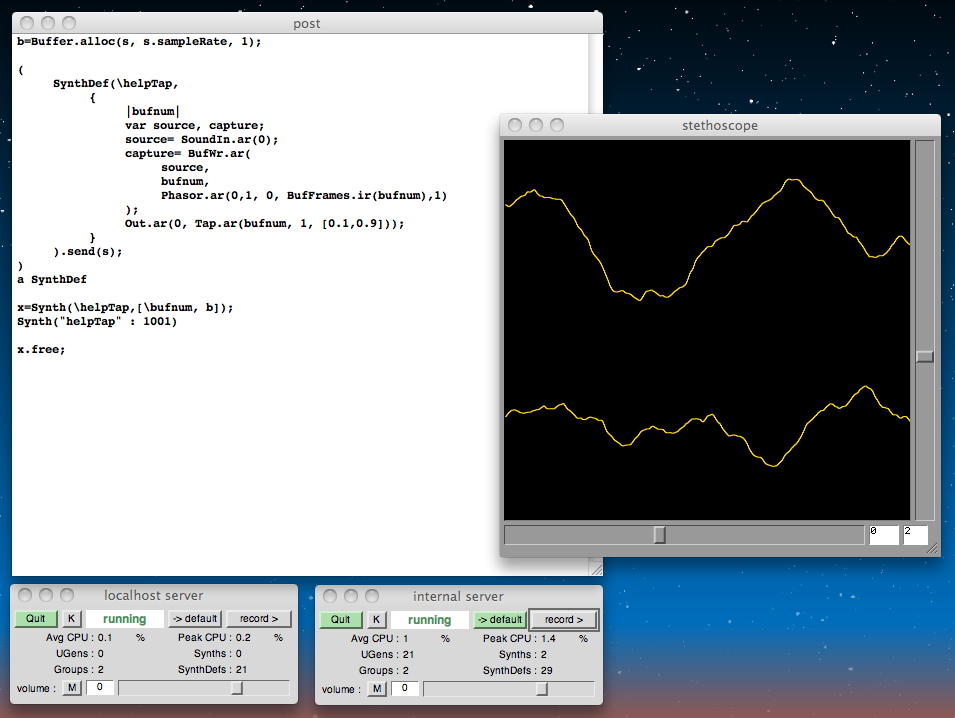The width and height of the screenshot is (955, 718).
Task: Click the K button in localhost server
Action: pyautogui.click(x=71, y=619)
